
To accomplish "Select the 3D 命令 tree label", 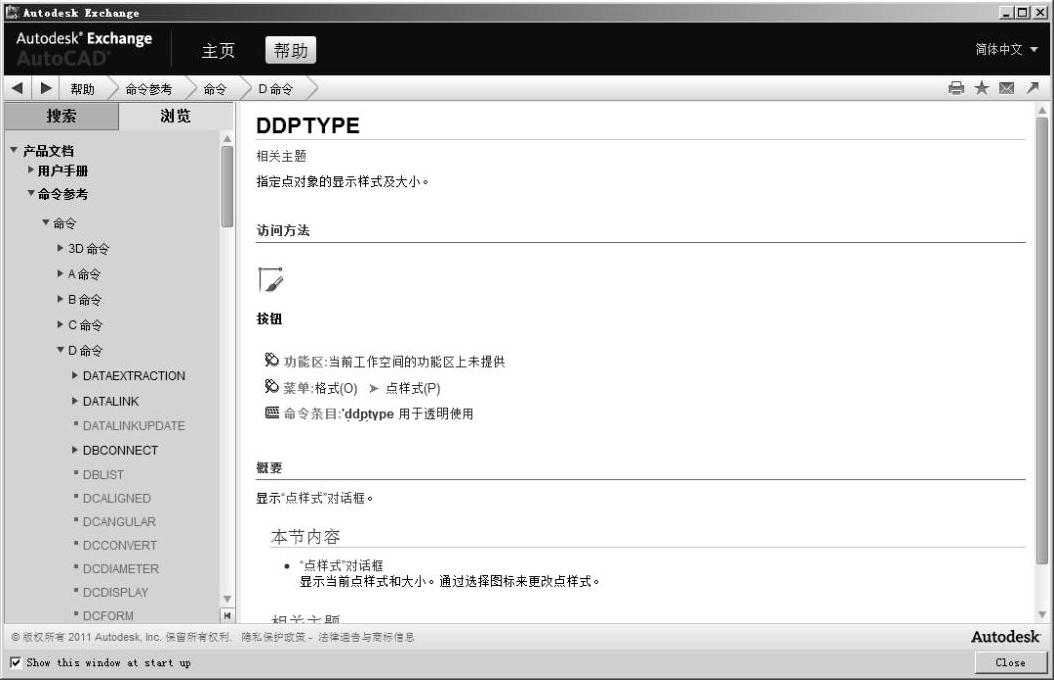I will click(89, 249).
